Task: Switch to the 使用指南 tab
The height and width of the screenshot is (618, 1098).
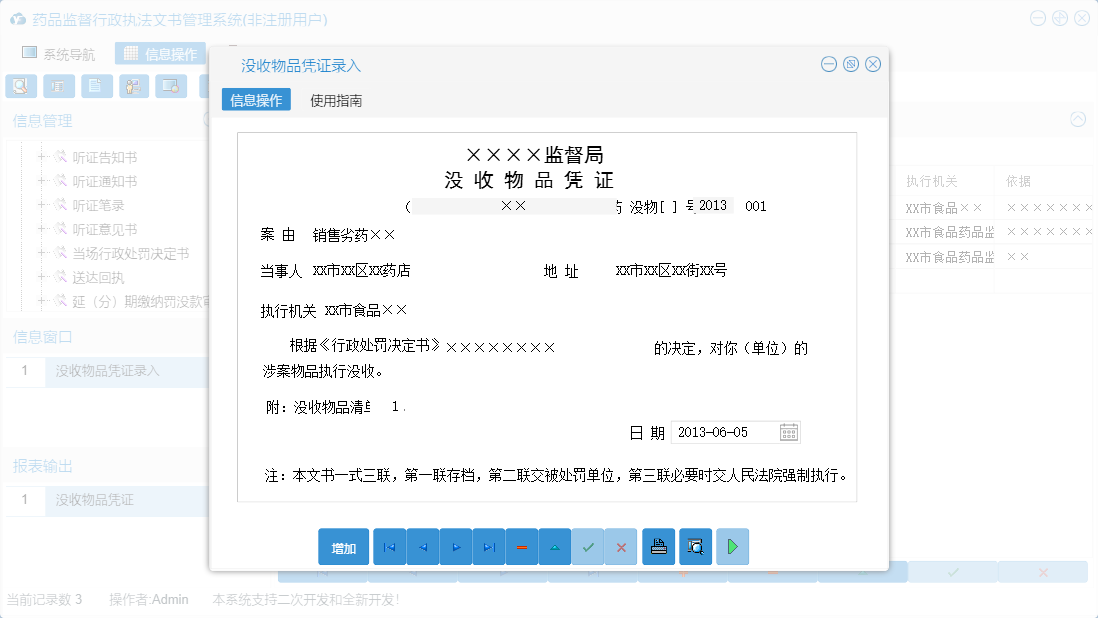Action: pos(334,100)
